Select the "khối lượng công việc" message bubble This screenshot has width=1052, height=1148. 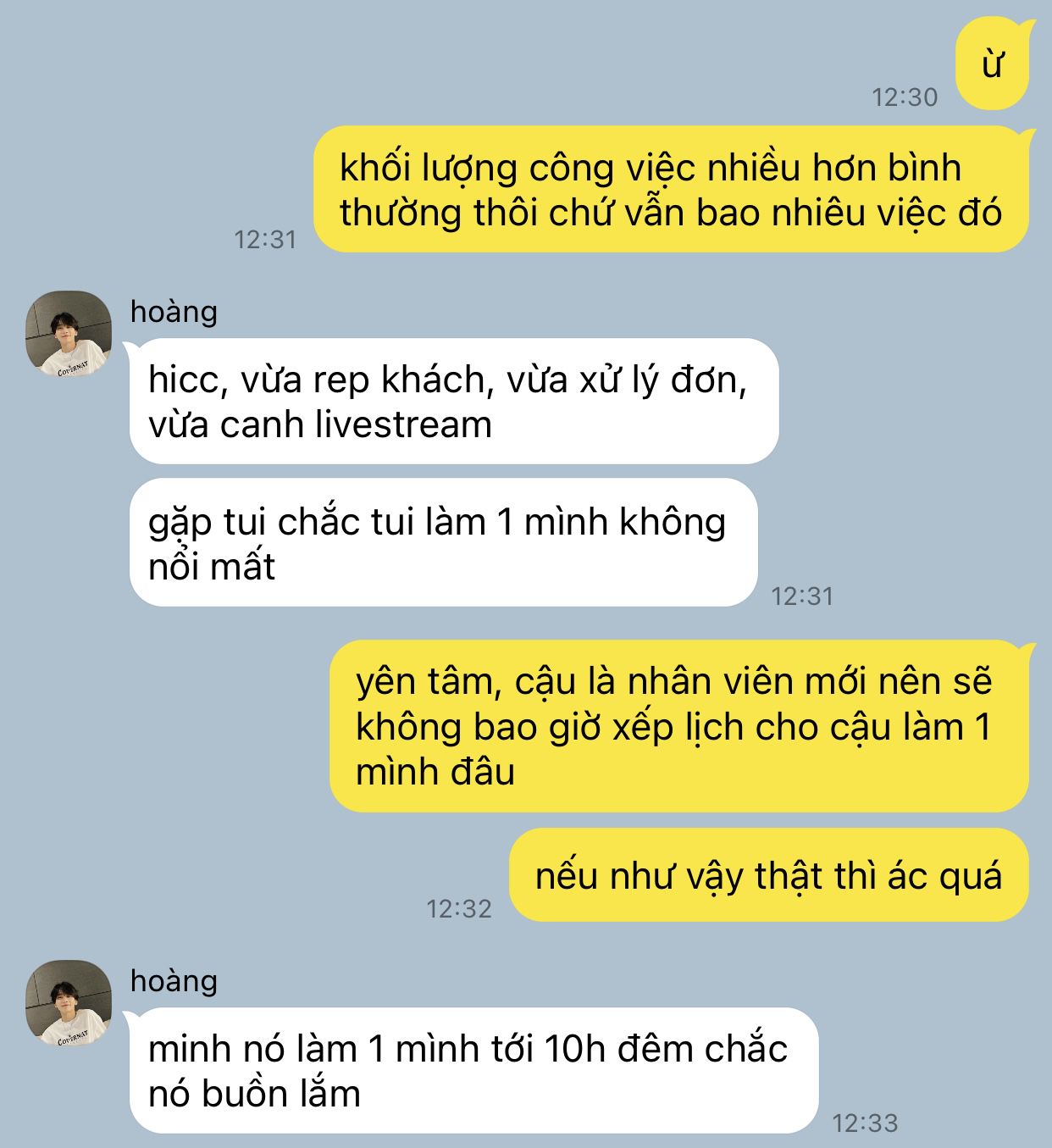672,189
